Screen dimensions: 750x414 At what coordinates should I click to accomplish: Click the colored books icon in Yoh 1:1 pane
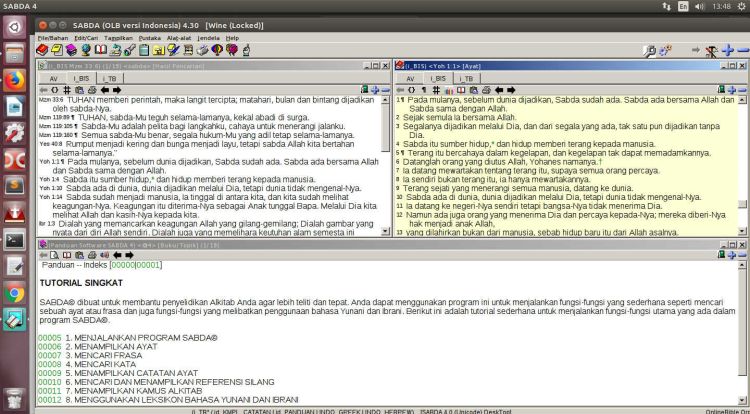point(449,90)
